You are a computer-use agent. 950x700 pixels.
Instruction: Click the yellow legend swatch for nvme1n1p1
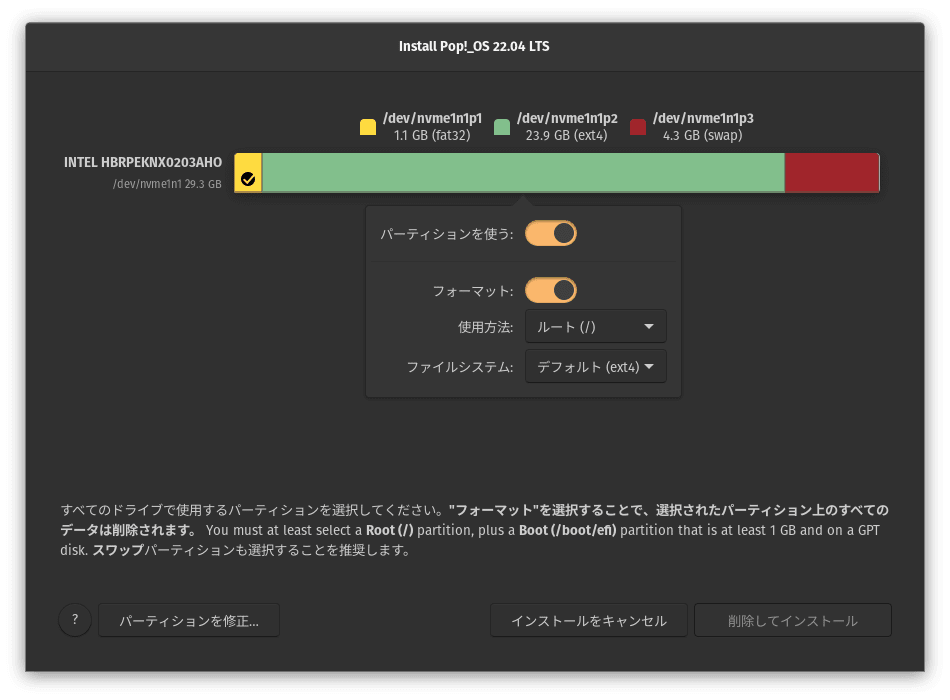point(368,127)
